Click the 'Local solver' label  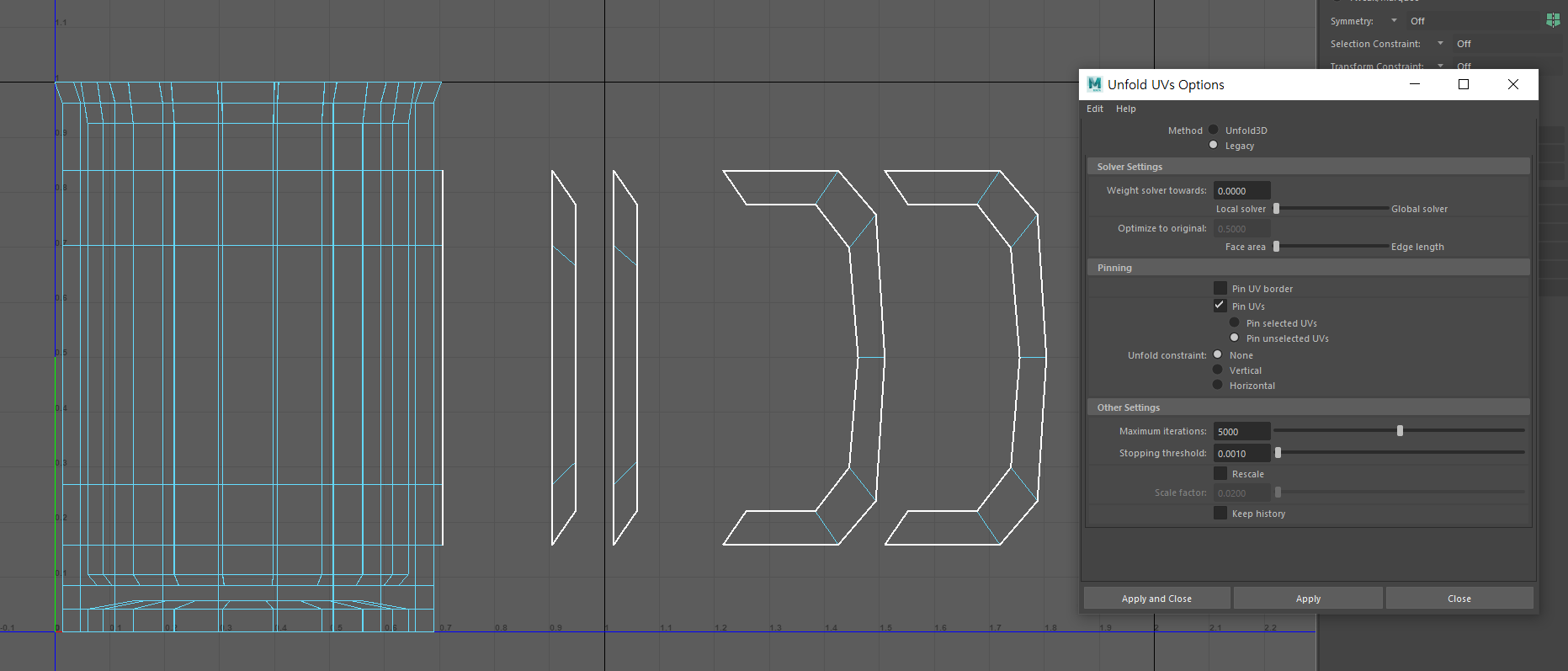[1241, 209]
